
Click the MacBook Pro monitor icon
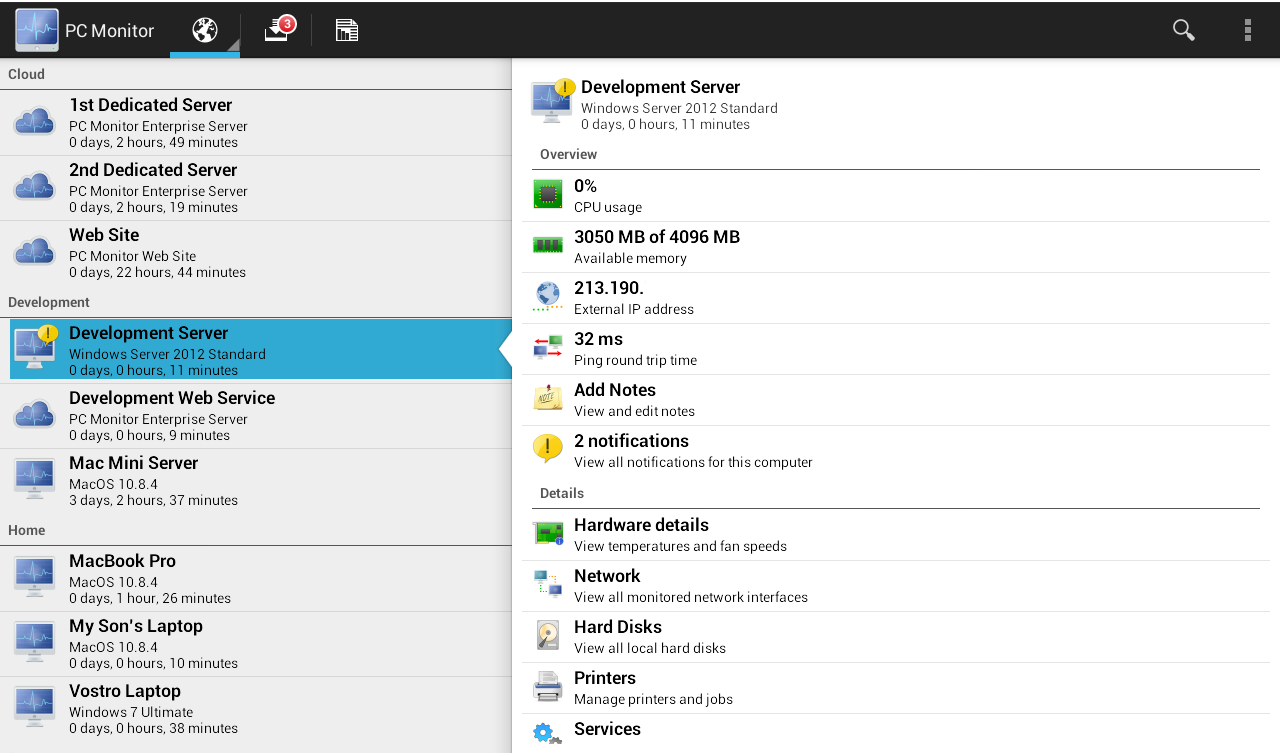35,578
